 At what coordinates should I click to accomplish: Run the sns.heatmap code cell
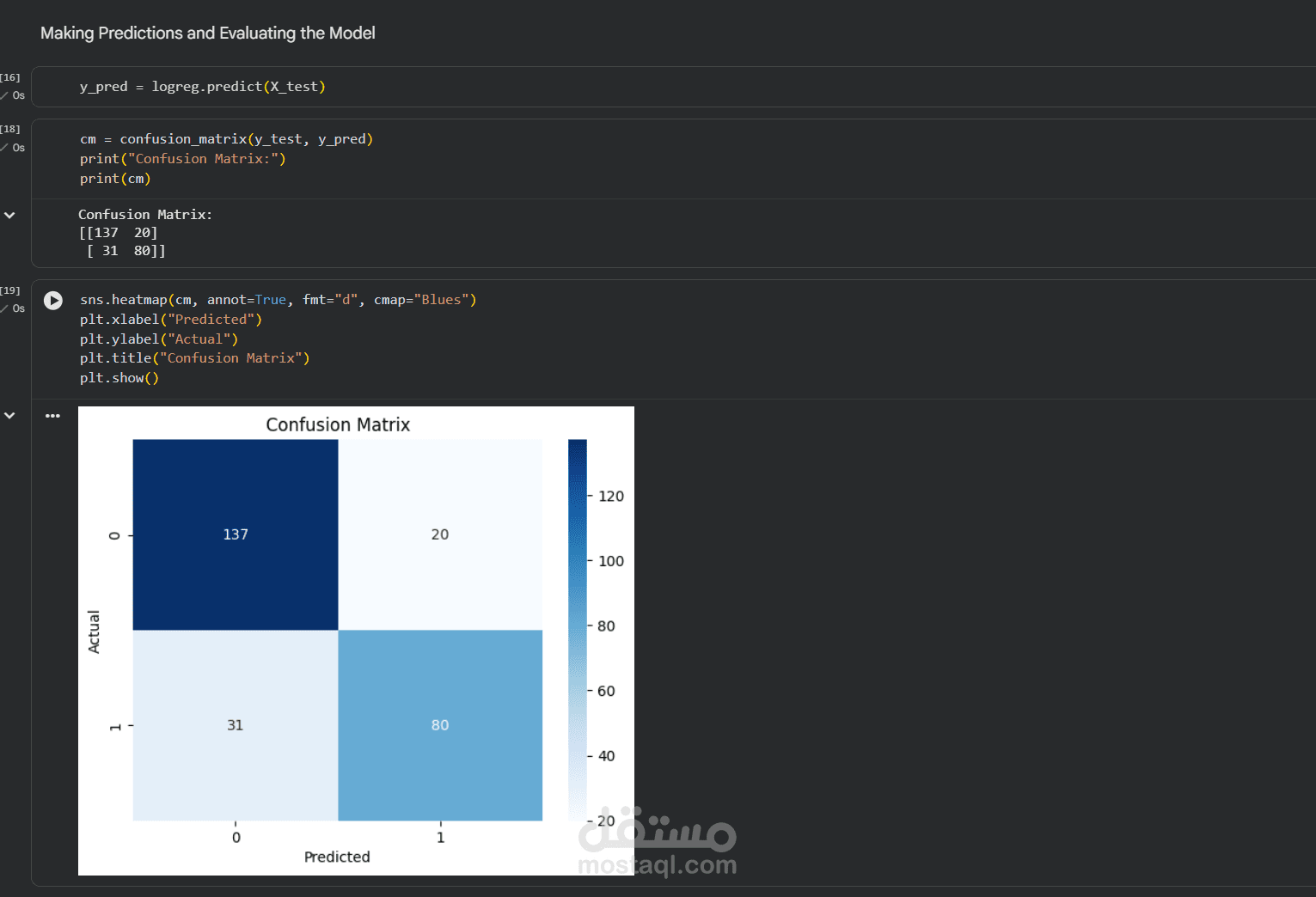pyautogui.click(x=53, y=301)
